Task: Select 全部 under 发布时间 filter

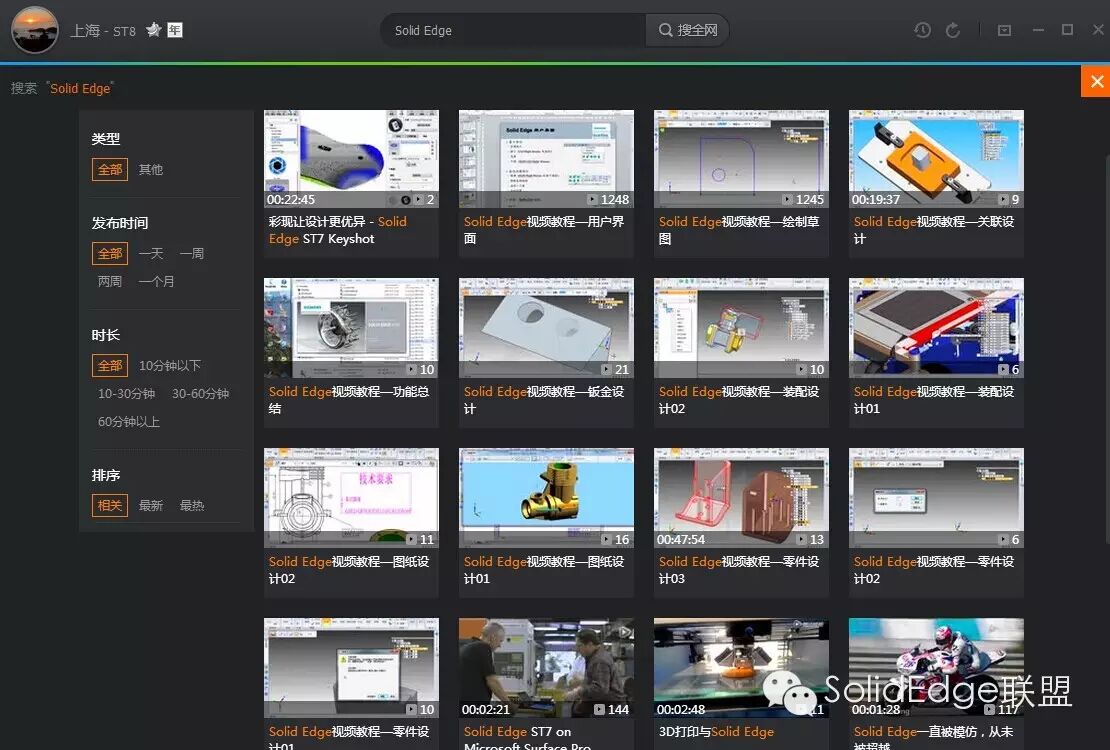Action: click(x=110, y=253)
